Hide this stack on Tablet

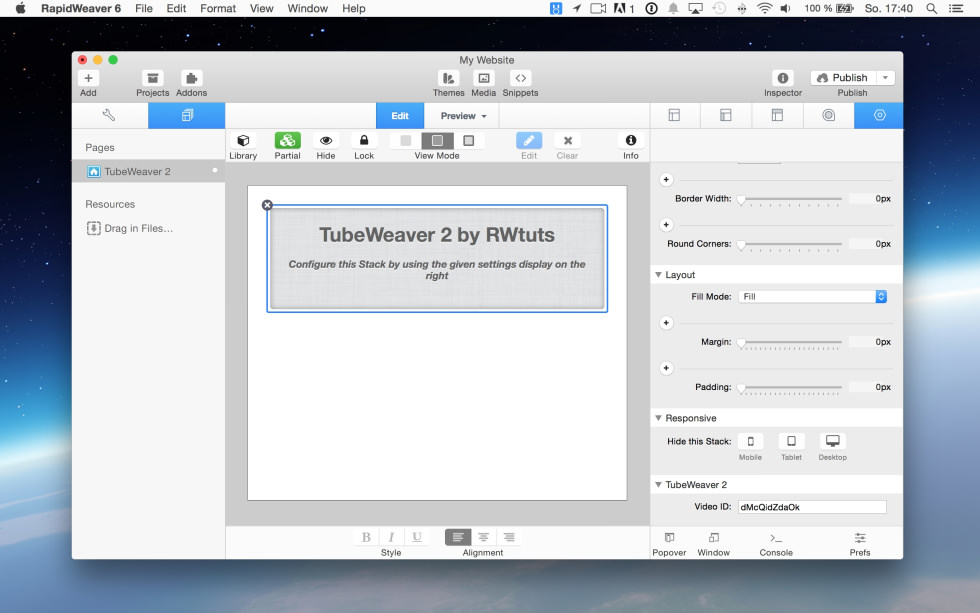(x=791, y=441)
